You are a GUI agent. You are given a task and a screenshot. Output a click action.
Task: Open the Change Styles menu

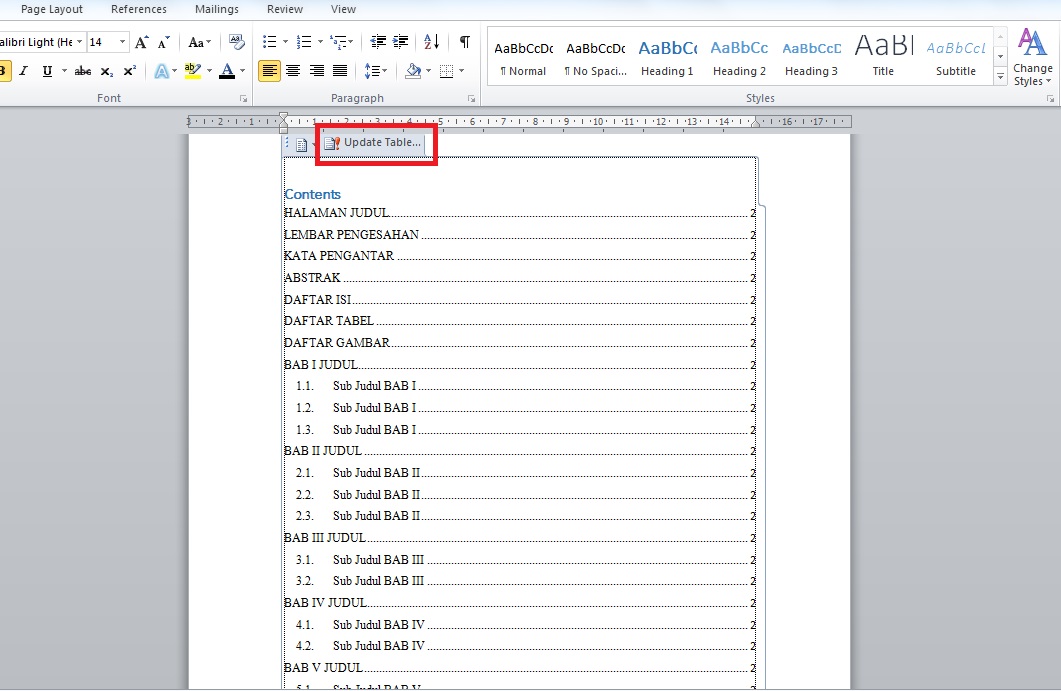(x=1033, y=57)
